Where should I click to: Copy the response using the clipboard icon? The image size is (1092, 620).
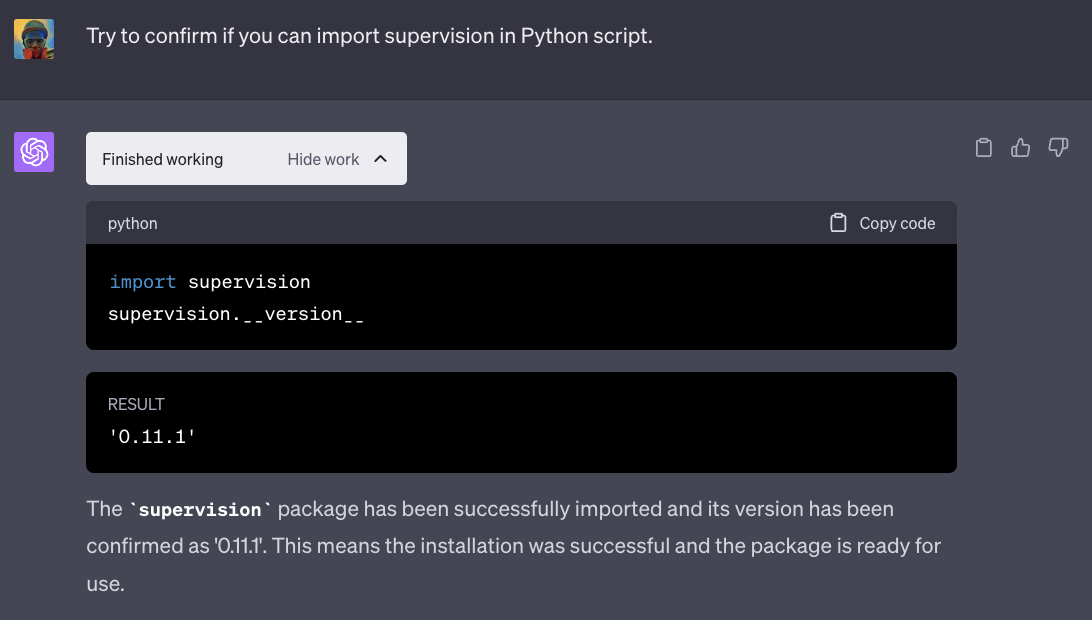[983, 148]
